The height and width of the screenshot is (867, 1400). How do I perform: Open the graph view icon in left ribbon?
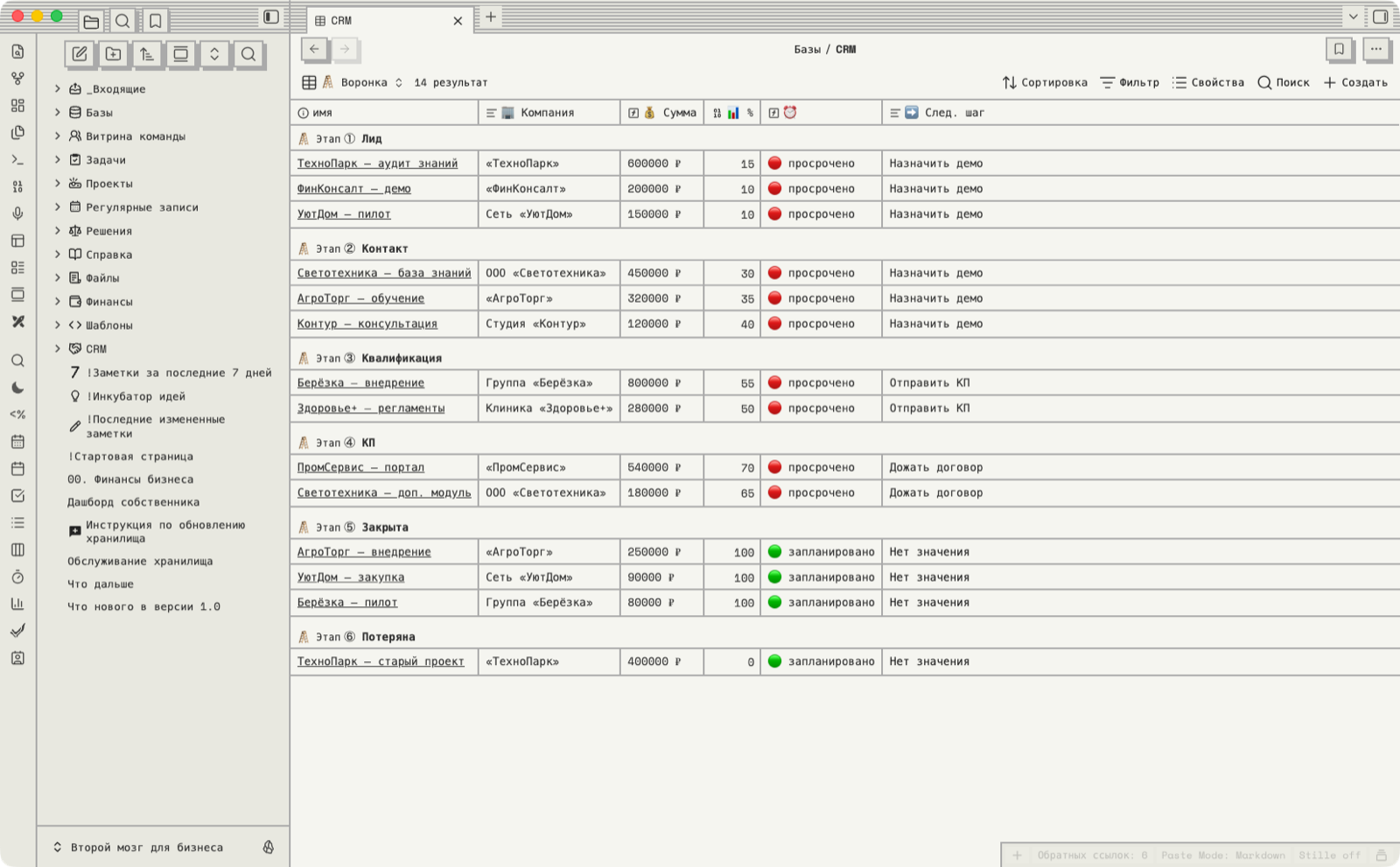(x=17, y=79)
